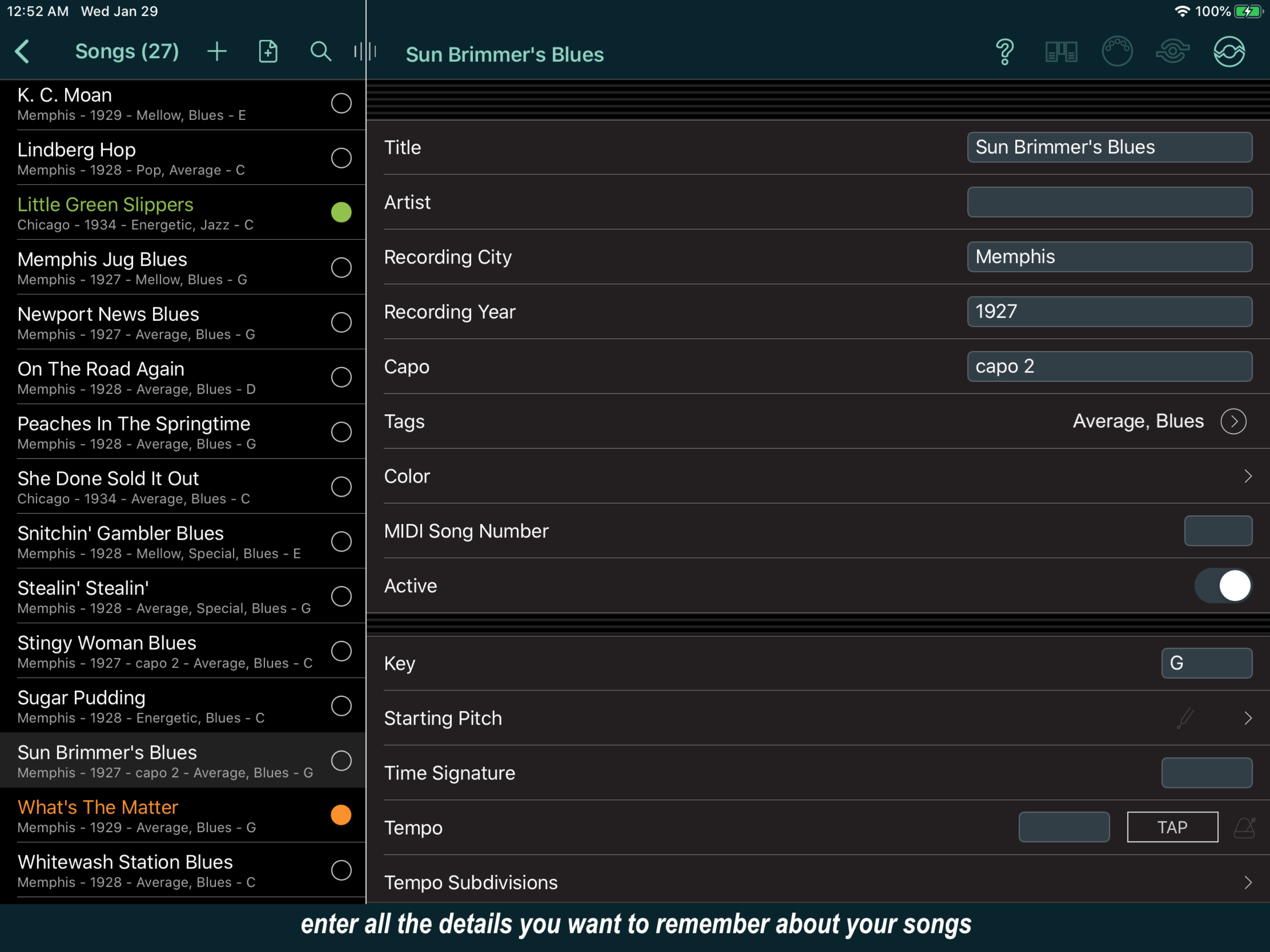Toggle the Active switch off
This screenshot has height=952, width=1270.
(1223, 586)
